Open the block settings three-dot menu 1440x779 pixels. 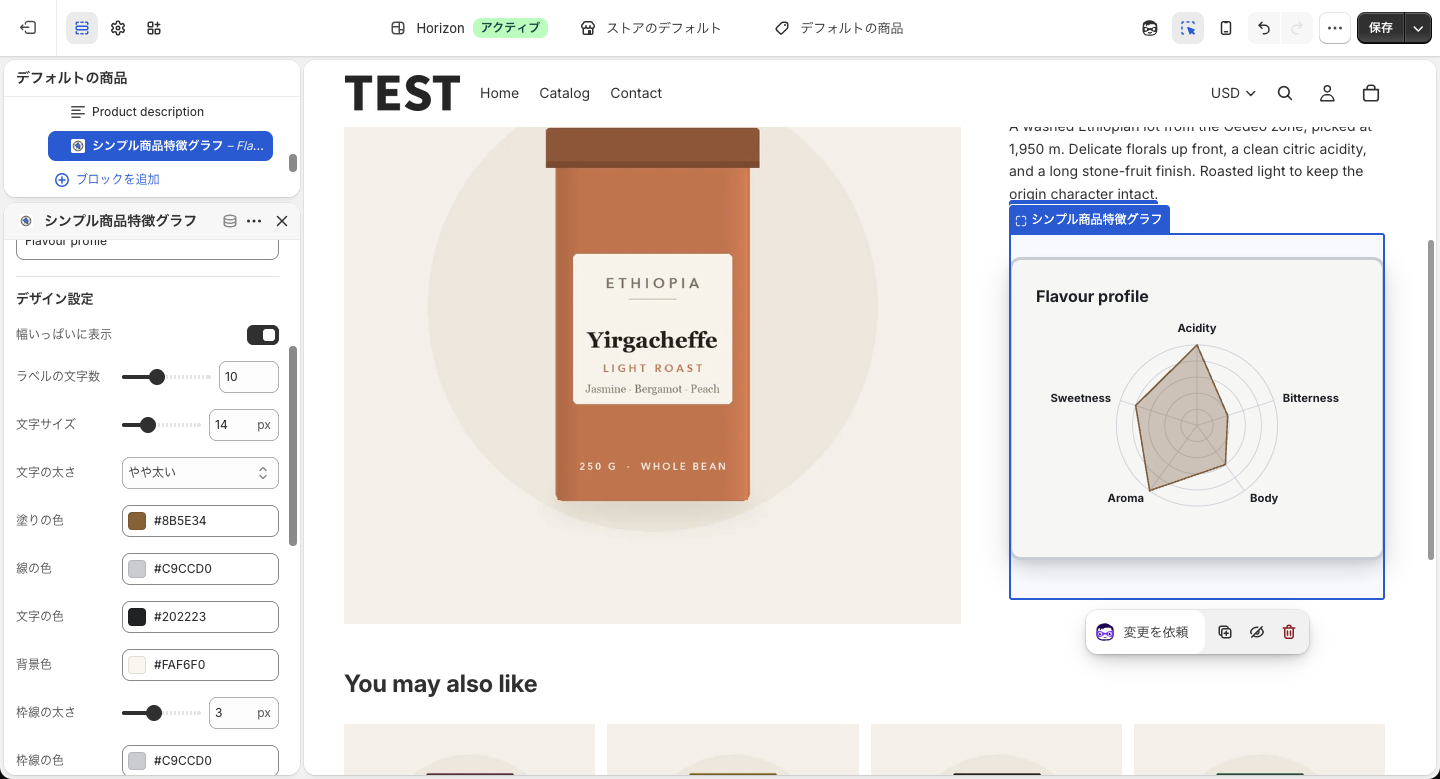254,221
